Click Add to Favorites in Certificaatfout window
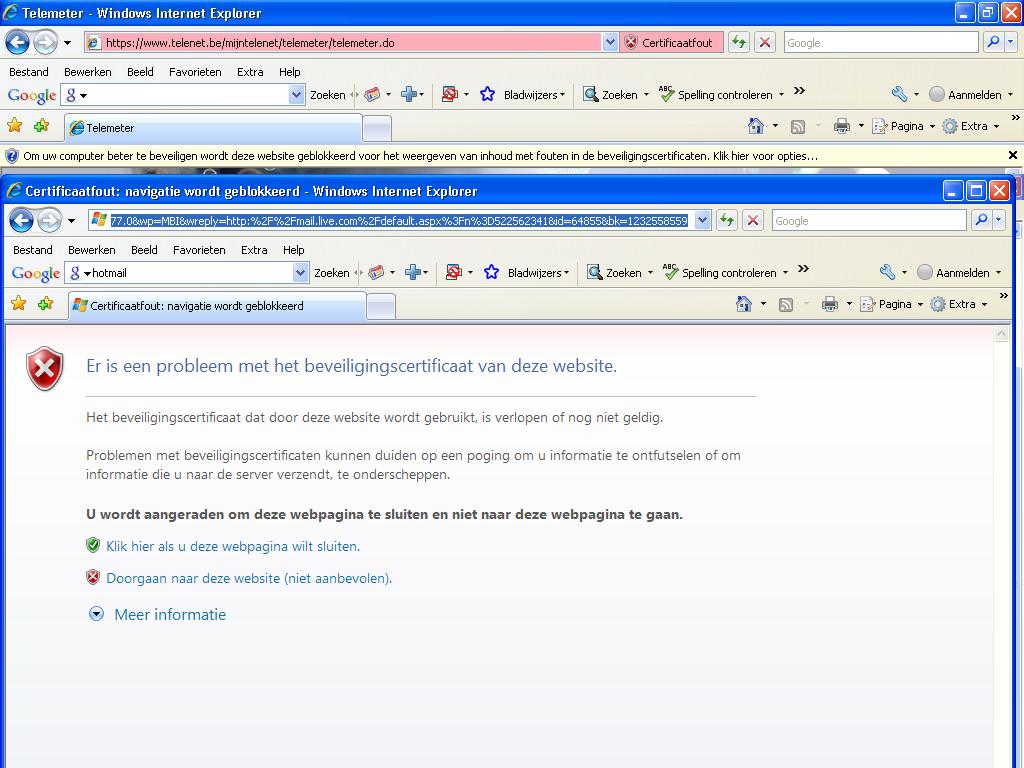This screenshot has height=768, width=1024. pyautogui.click(x=46, y=303)
